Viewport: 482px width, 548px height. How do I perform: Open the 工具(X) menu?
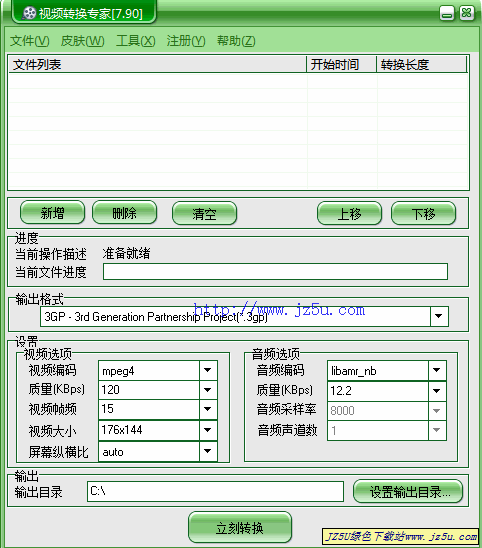point(136,41)
